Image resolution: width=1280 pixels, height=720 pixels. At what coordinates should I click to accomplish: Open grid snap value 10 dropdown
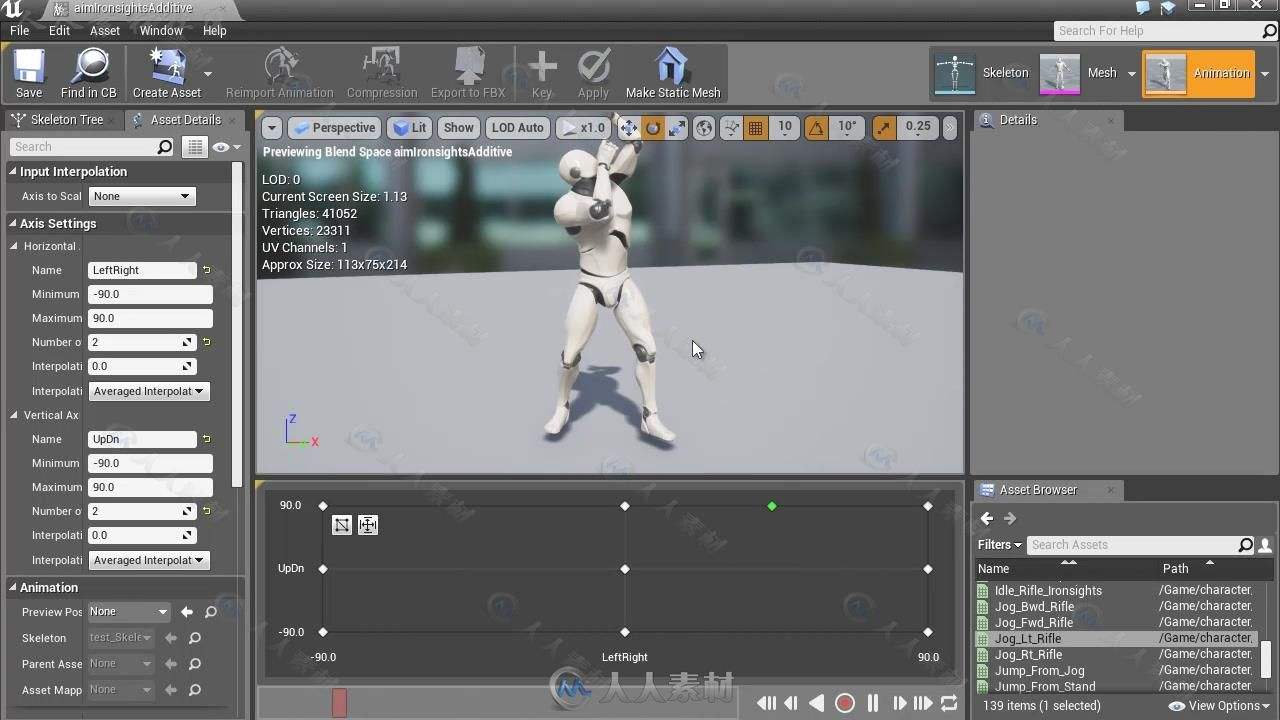point(785,127)
